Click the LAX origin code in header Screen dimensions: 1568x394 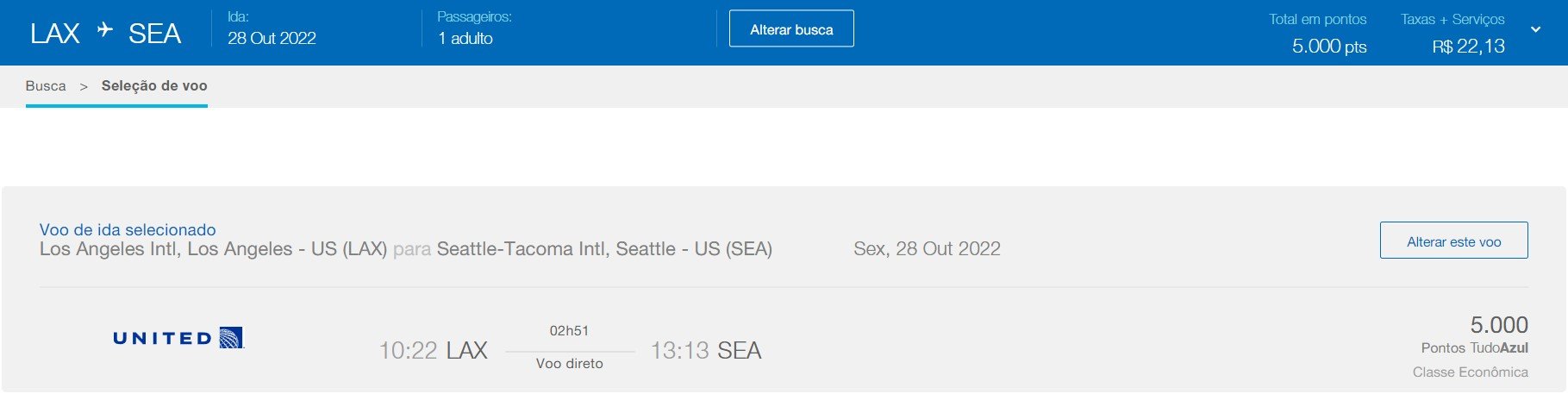55,34
